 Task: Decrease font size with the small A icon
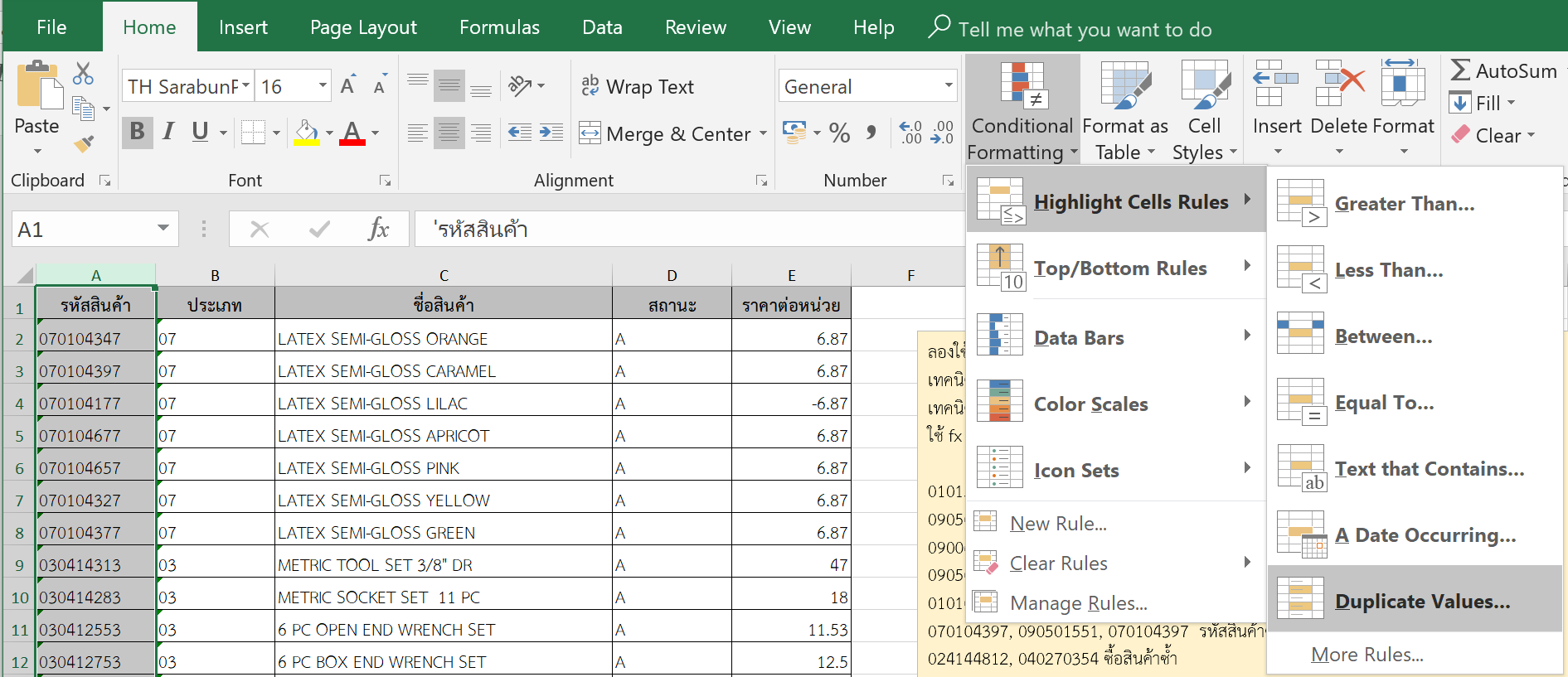tap(380, 85)
